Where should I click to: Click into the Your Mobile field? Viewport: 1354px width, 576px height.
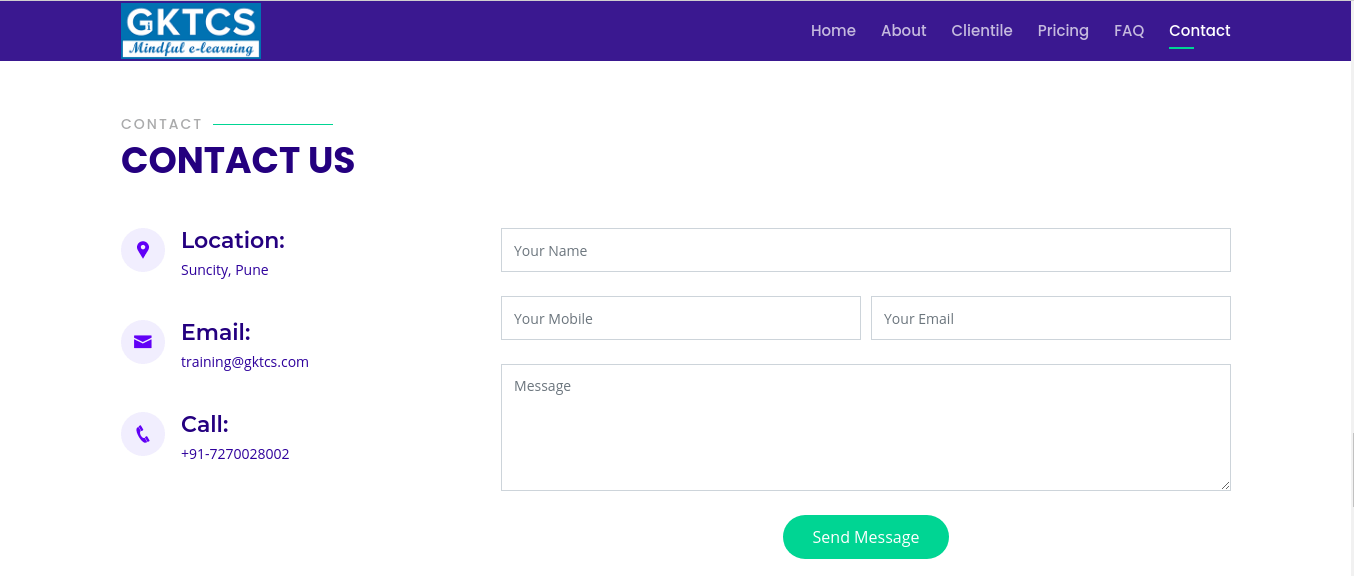click(x=681, y=318)
